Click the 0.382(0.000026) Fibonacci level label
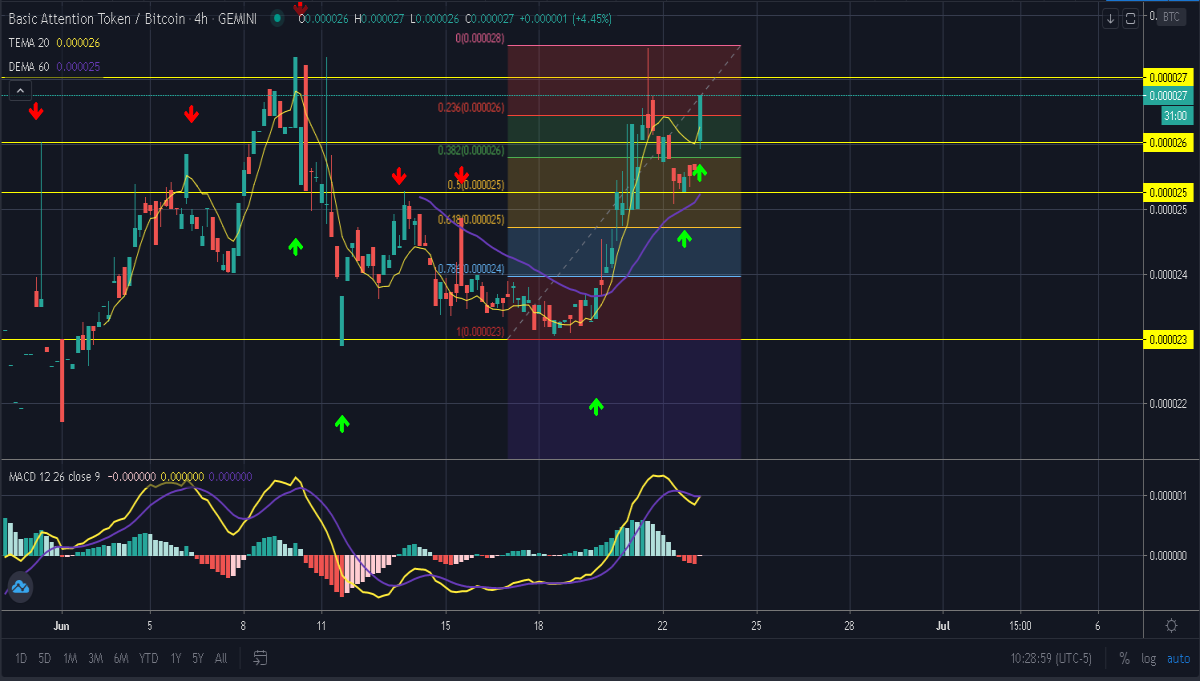This screenshot has height=681, width=1200. tap(470, 150)
